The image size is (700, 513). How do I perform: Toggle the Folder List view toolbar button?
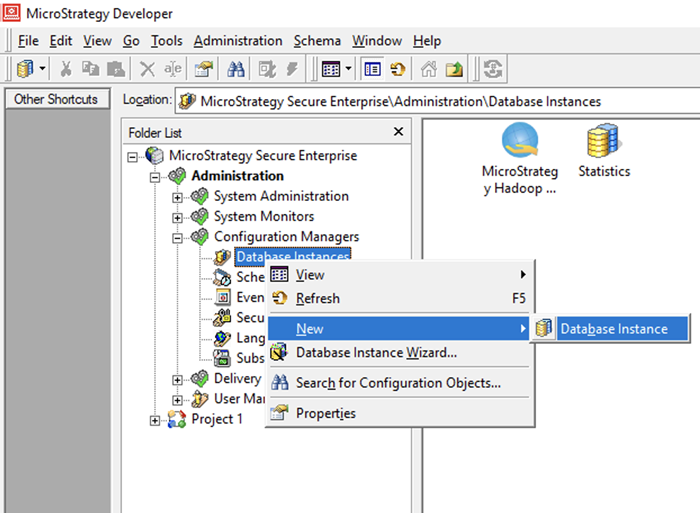372,69
